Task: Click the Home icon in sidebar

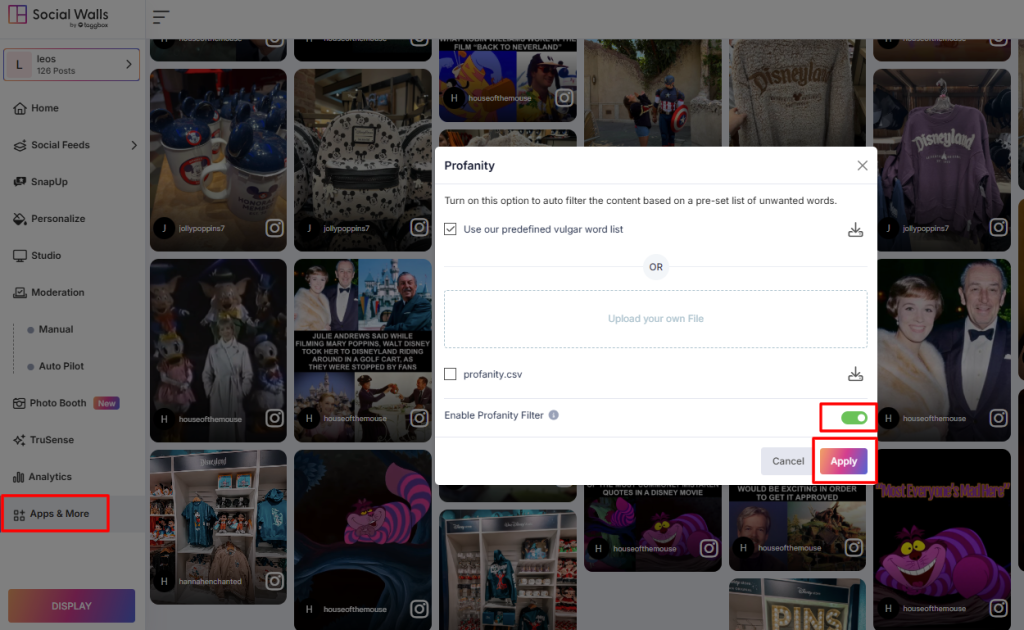Action: [x=20, y=108]
